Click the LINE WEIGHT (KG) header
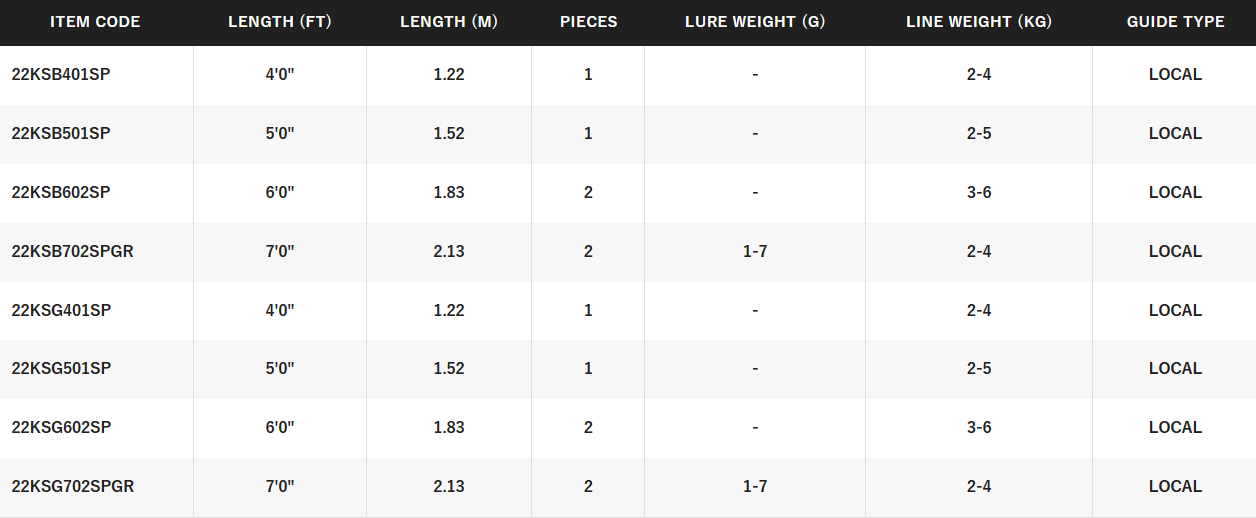Screen dimensions: 1256x518 click(x=978, y=22)
